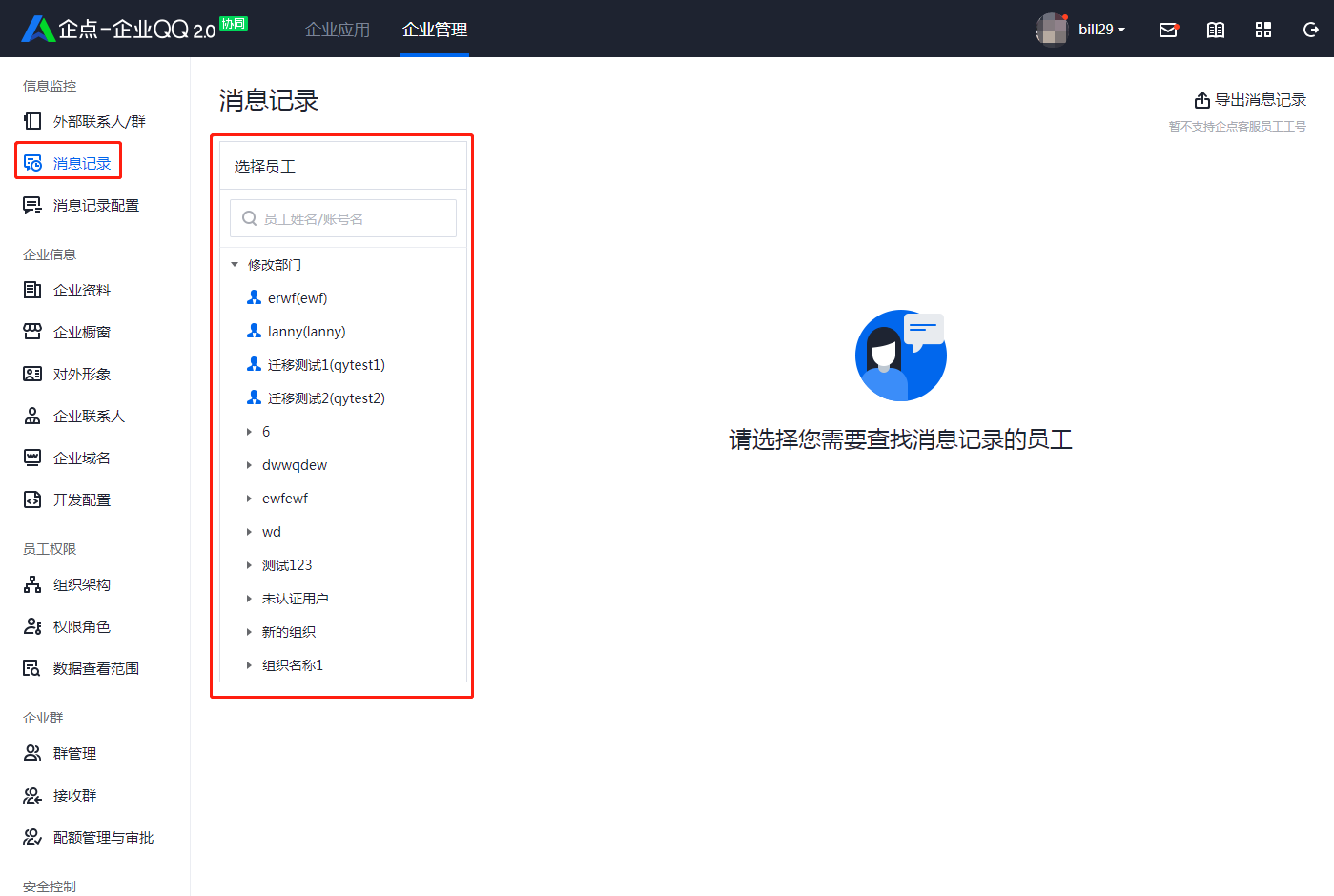Click the search magnifier in employee field
The height and width of the screenshot is (896, 1334).
[x=250, y=218]
